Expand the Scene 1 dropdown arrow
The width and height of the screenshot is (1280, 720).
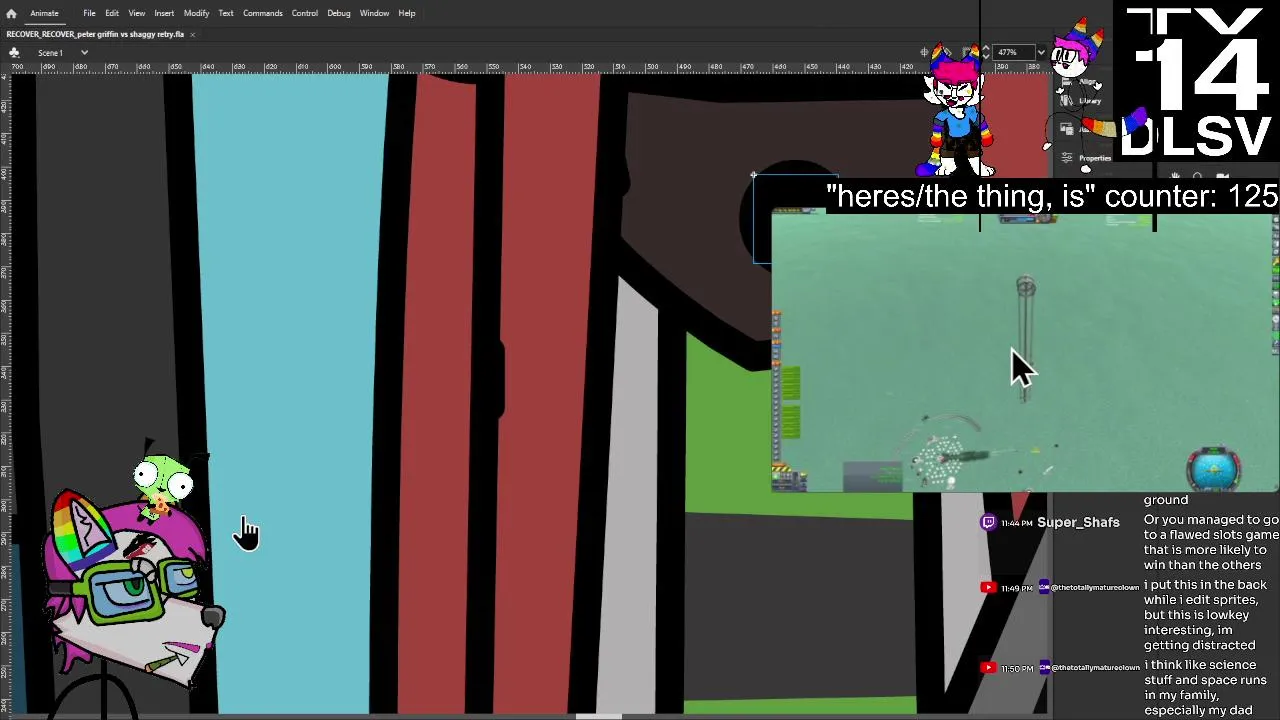84,52
